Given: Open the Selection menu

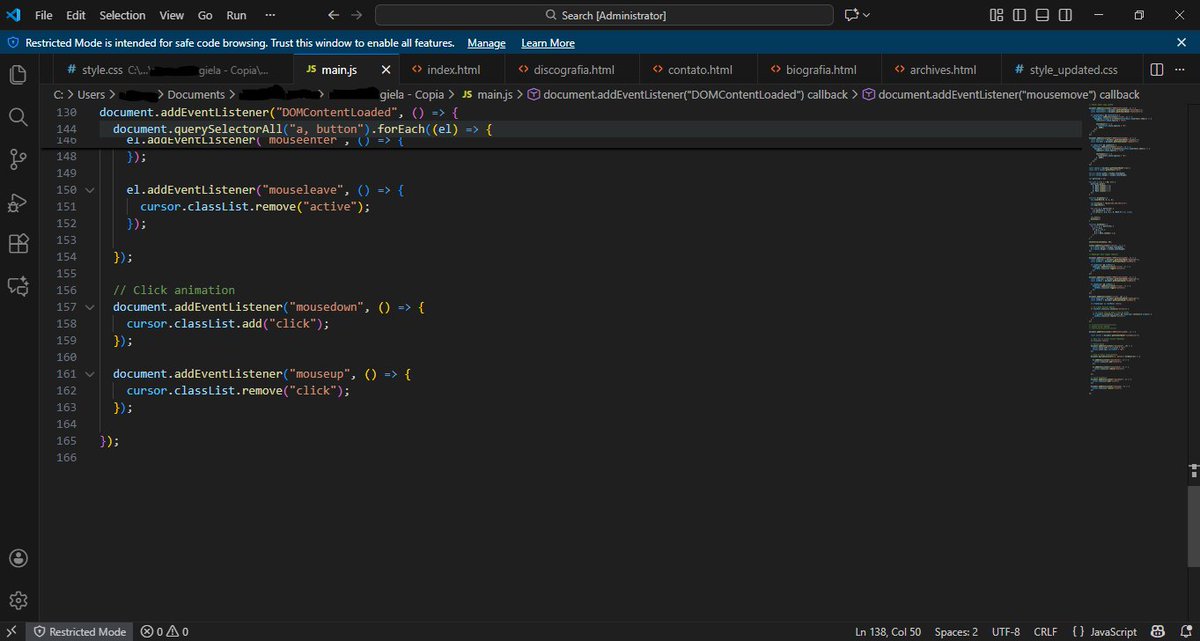Looking at the screenshot, I should [x=122, y=15].
